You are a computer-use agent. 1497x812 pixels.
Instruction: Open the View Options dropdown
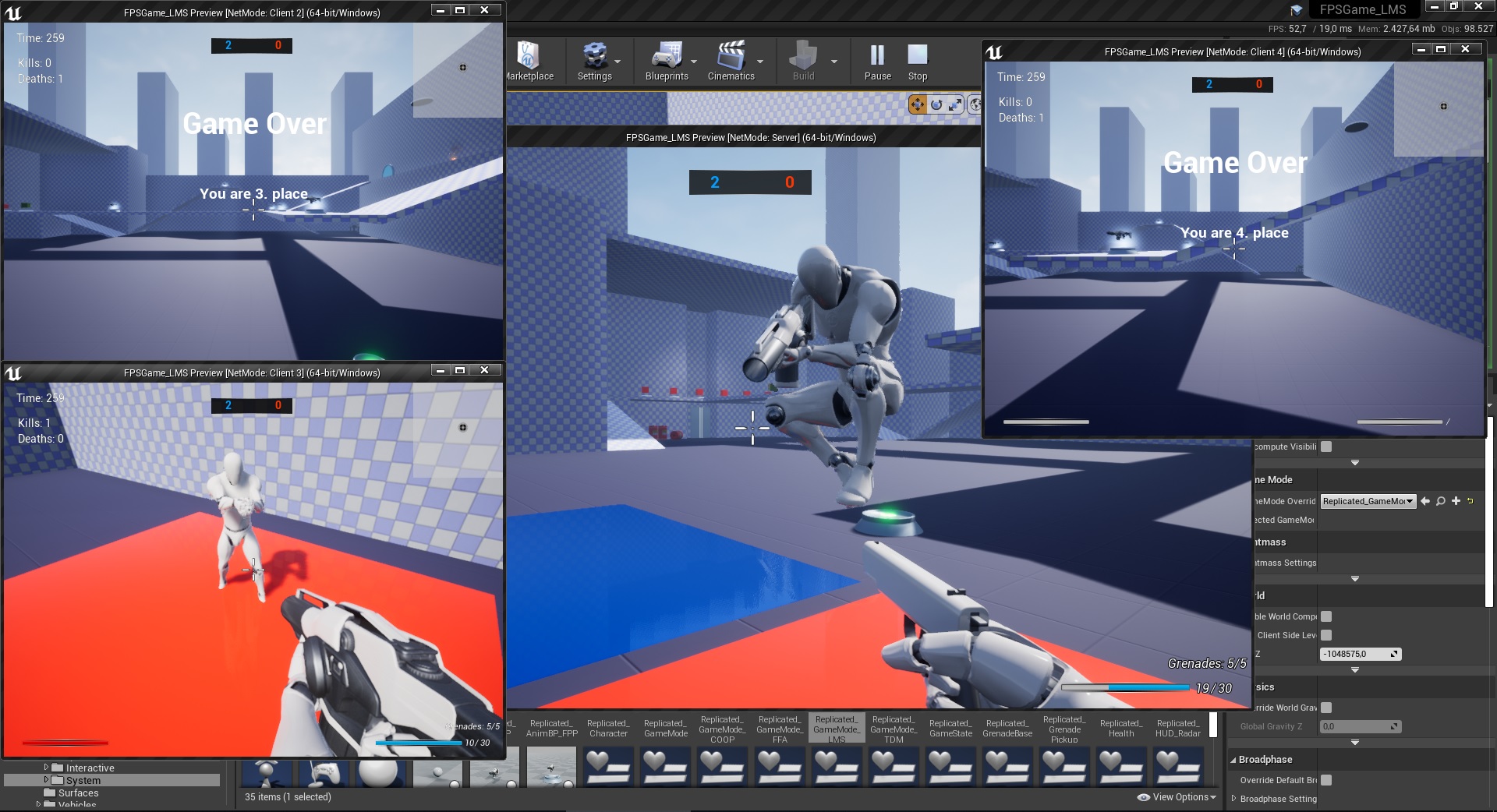click(x=1177, y=797)
